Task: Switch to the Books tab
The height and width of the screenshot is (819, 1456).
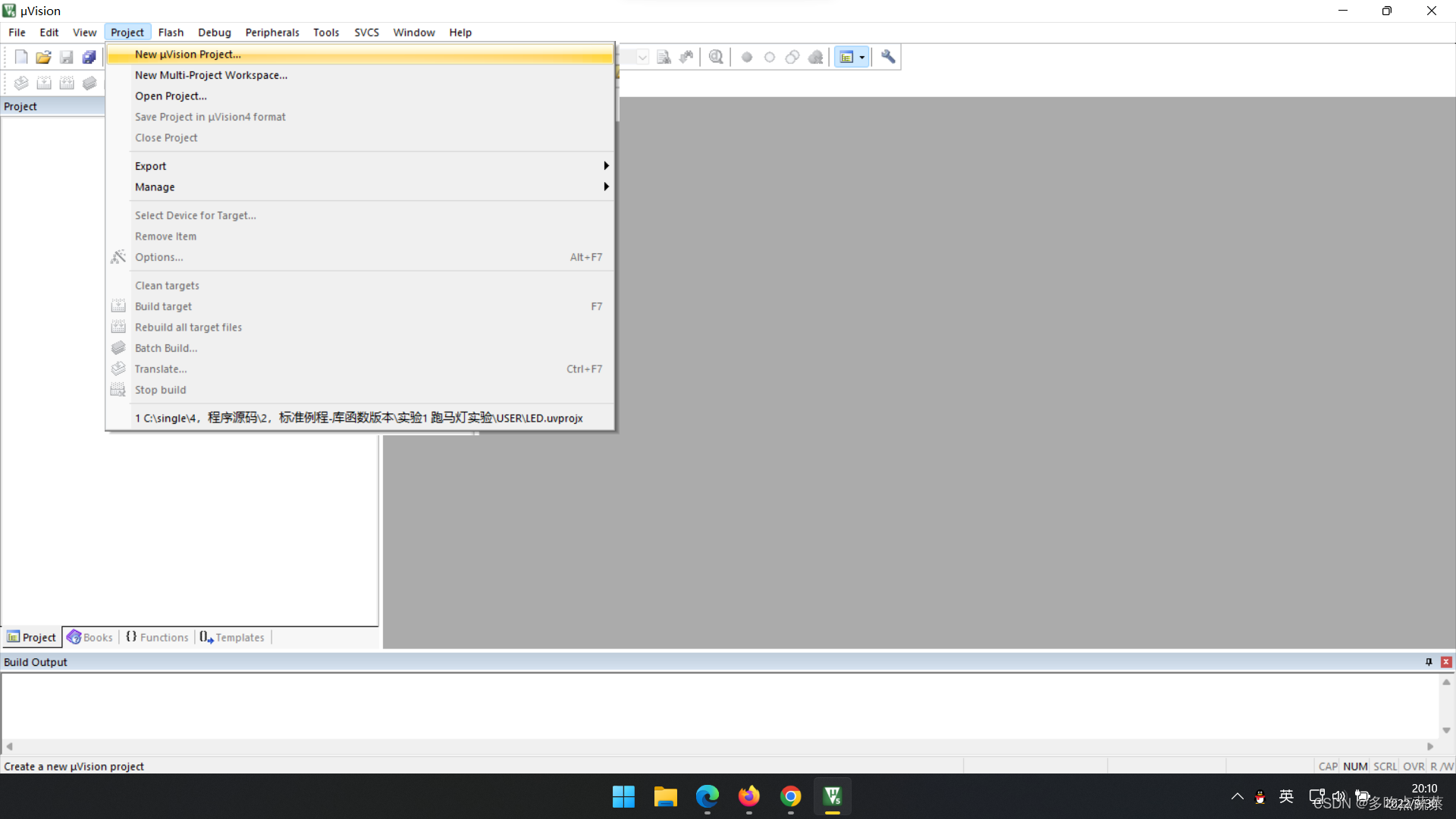Action: [x=90, y=638]
